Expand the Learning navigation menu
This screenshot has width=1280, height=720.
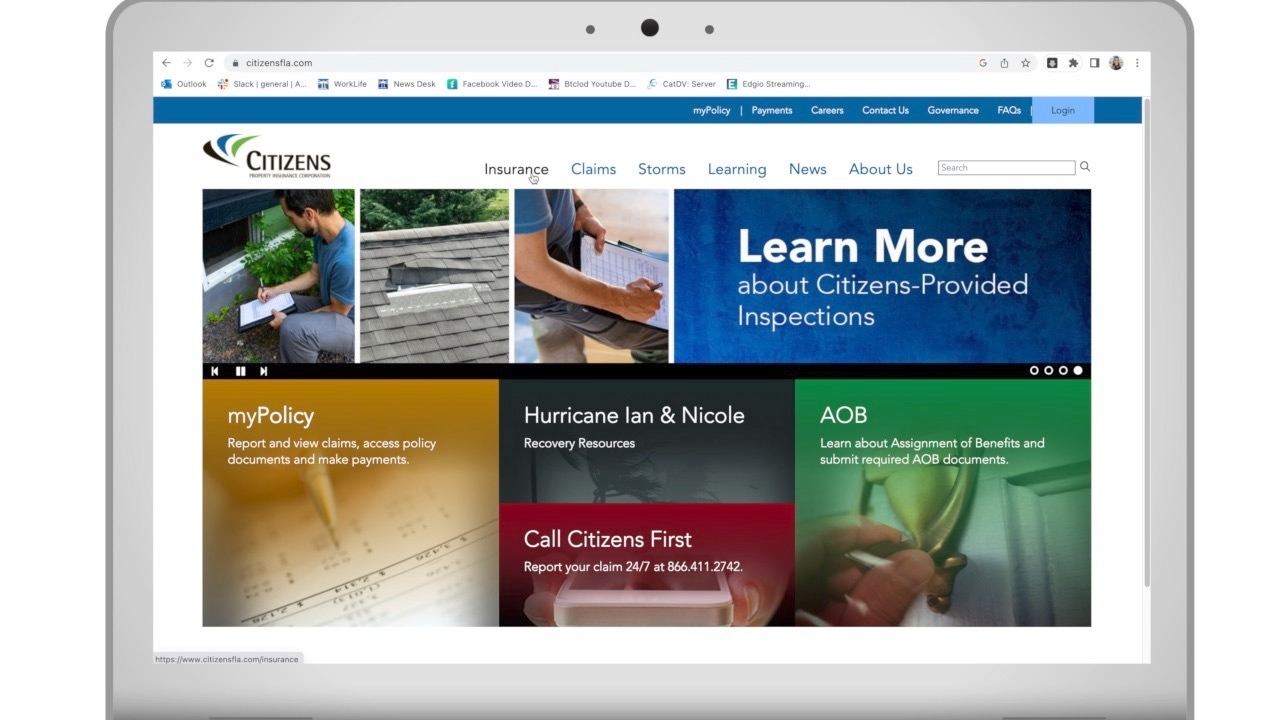pos(736,169)
